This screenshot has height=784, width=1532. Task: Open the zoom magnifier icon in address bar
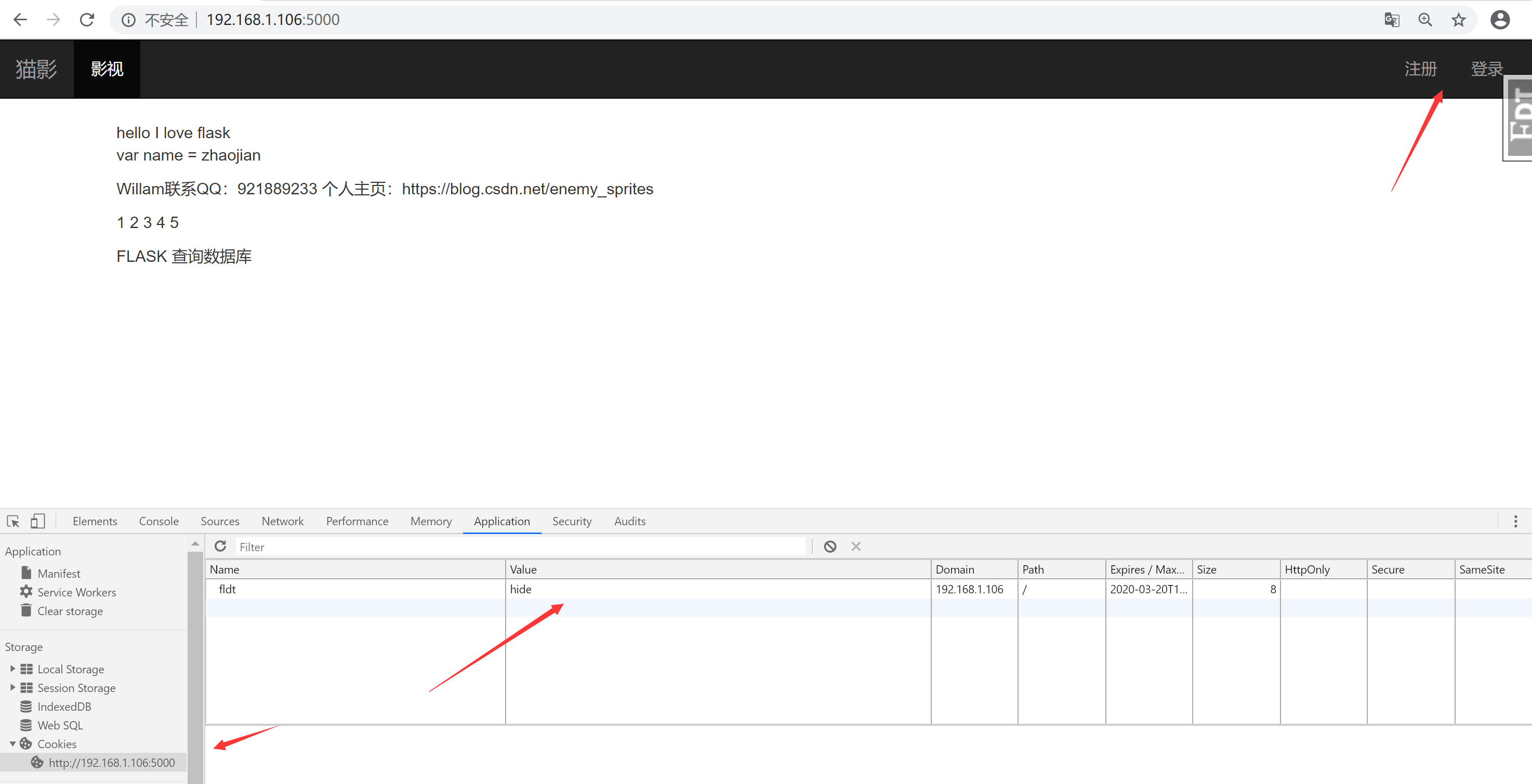pos(1425,20)
